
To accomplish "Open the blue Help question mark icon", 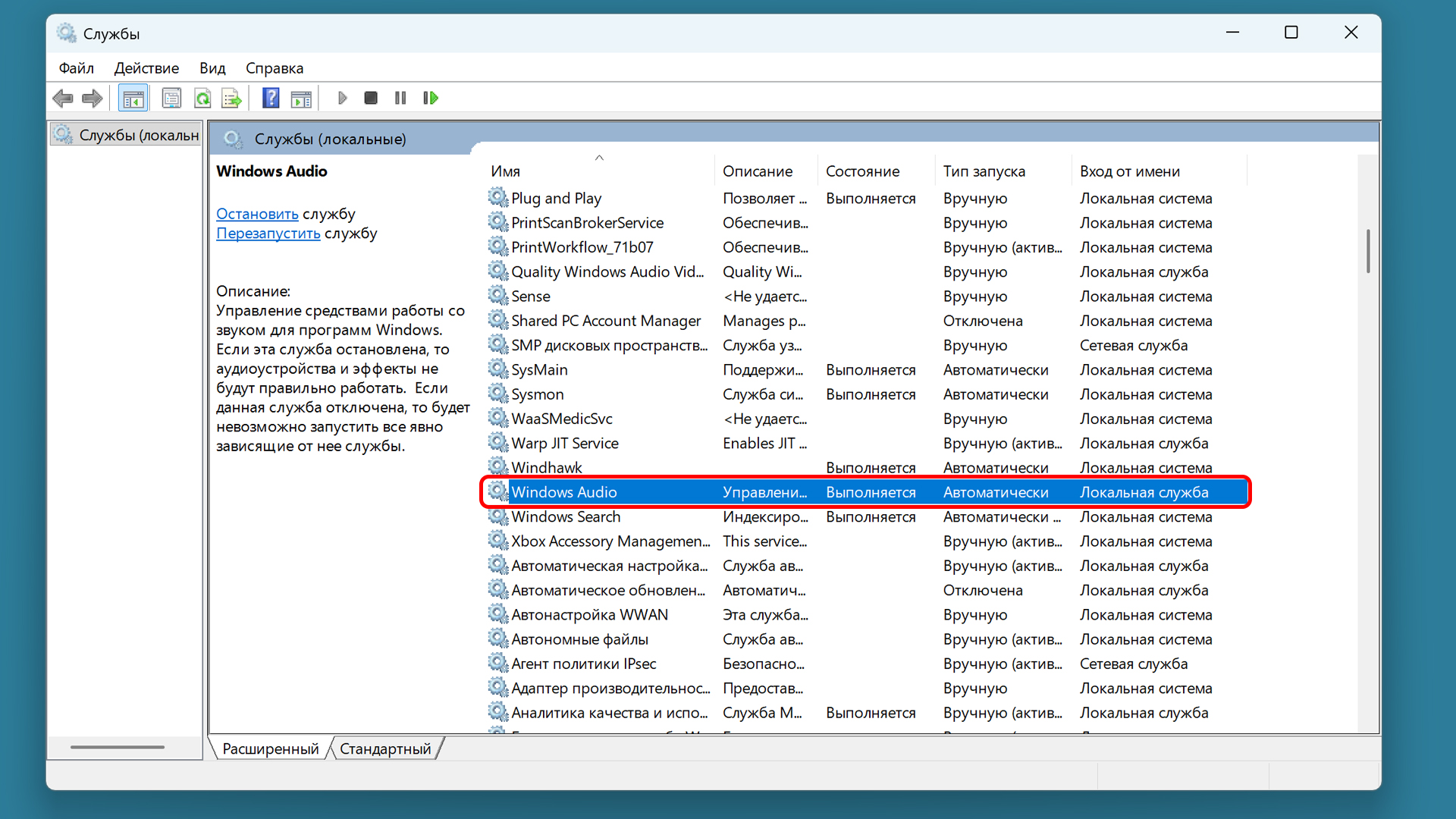I will click(x=271, y=98).
